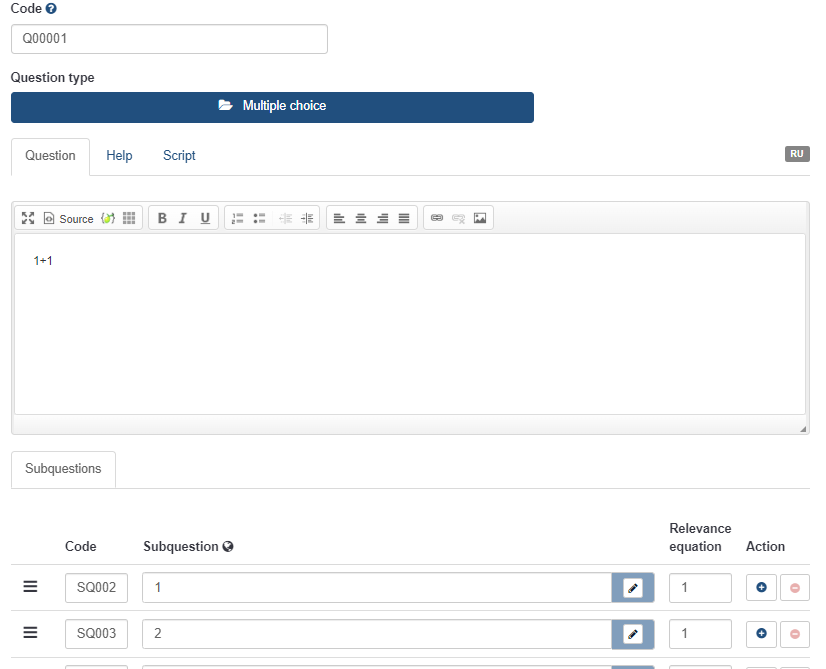Open the Multiple choice question type selector
Screen dimensions: 826x669
click(x=272, y=106)
